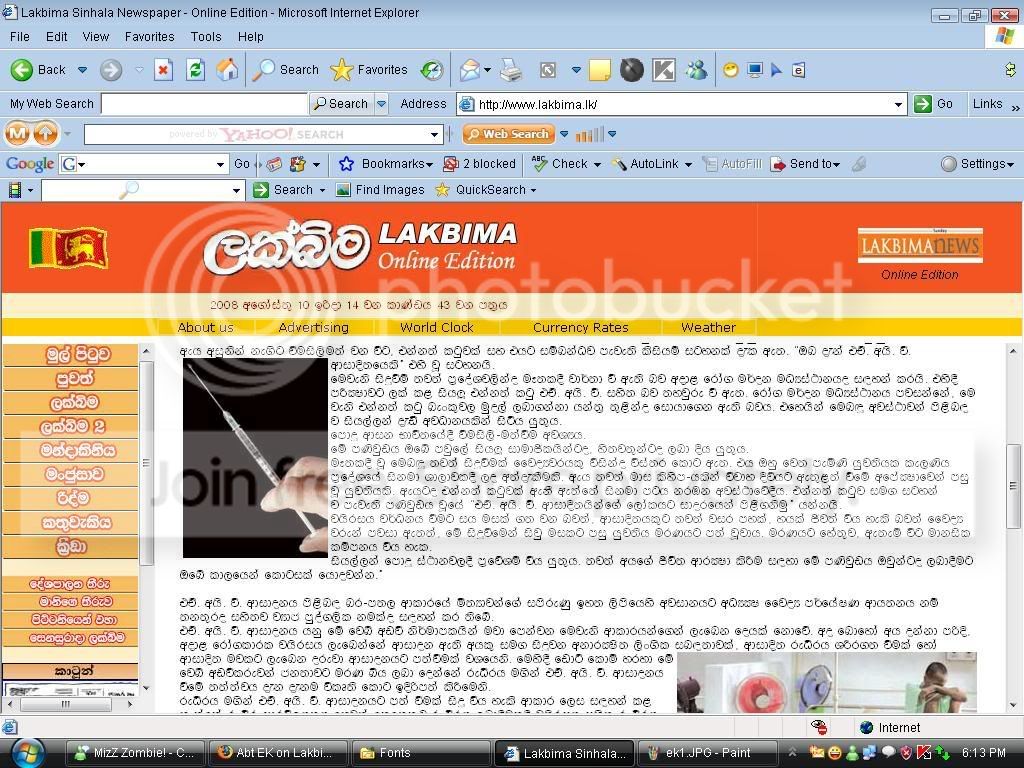Click the Links toolbar label
This screenshot has width=1024, height=768.
[987, 104]
